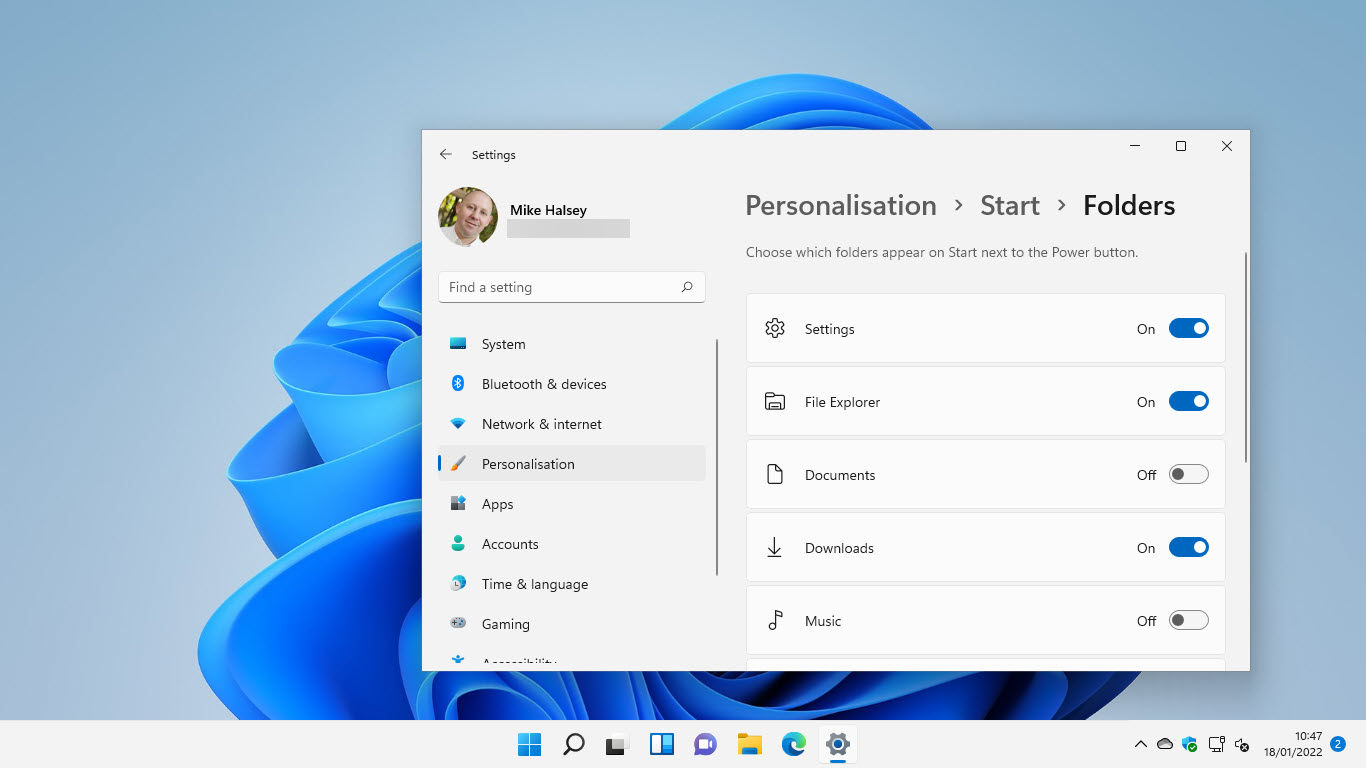The image size is (1366, 768).
Task: Click the 'On' label in Downloads row
Action: pyautogui.click(x=1146, y=548)
